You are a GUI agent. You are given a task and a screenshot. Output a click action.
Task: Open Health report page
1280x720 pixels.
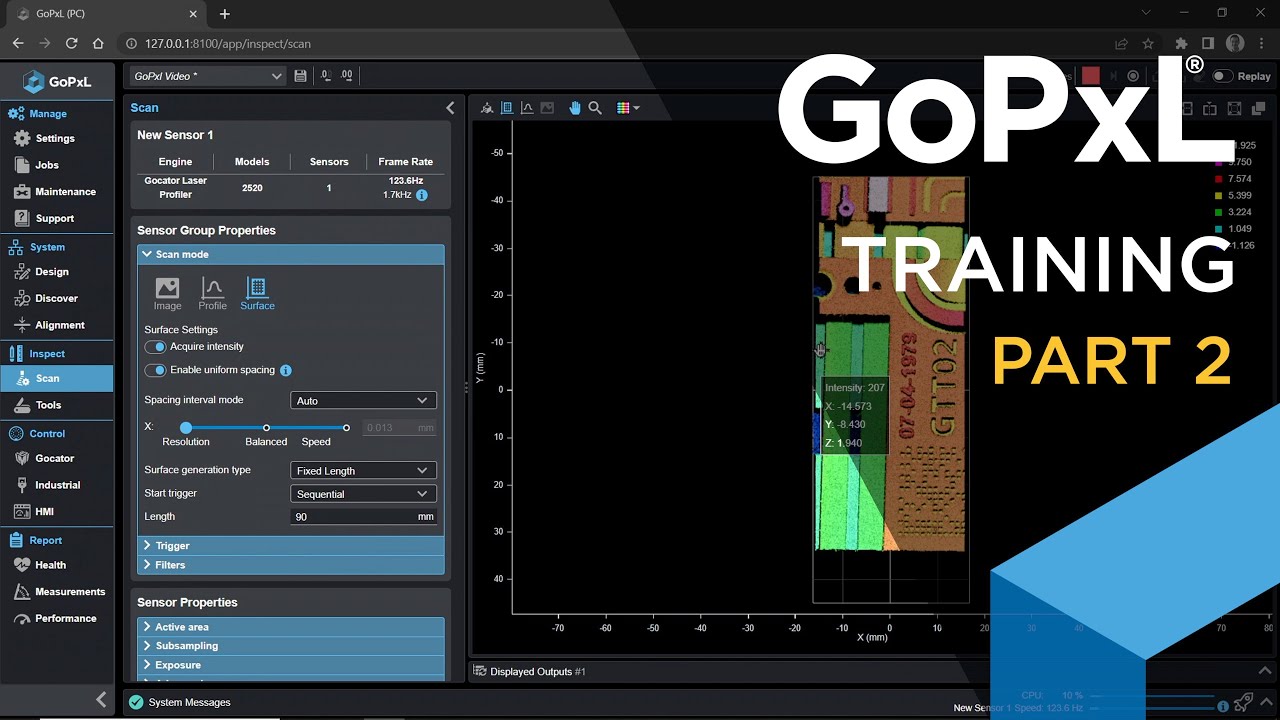point(57,565)
